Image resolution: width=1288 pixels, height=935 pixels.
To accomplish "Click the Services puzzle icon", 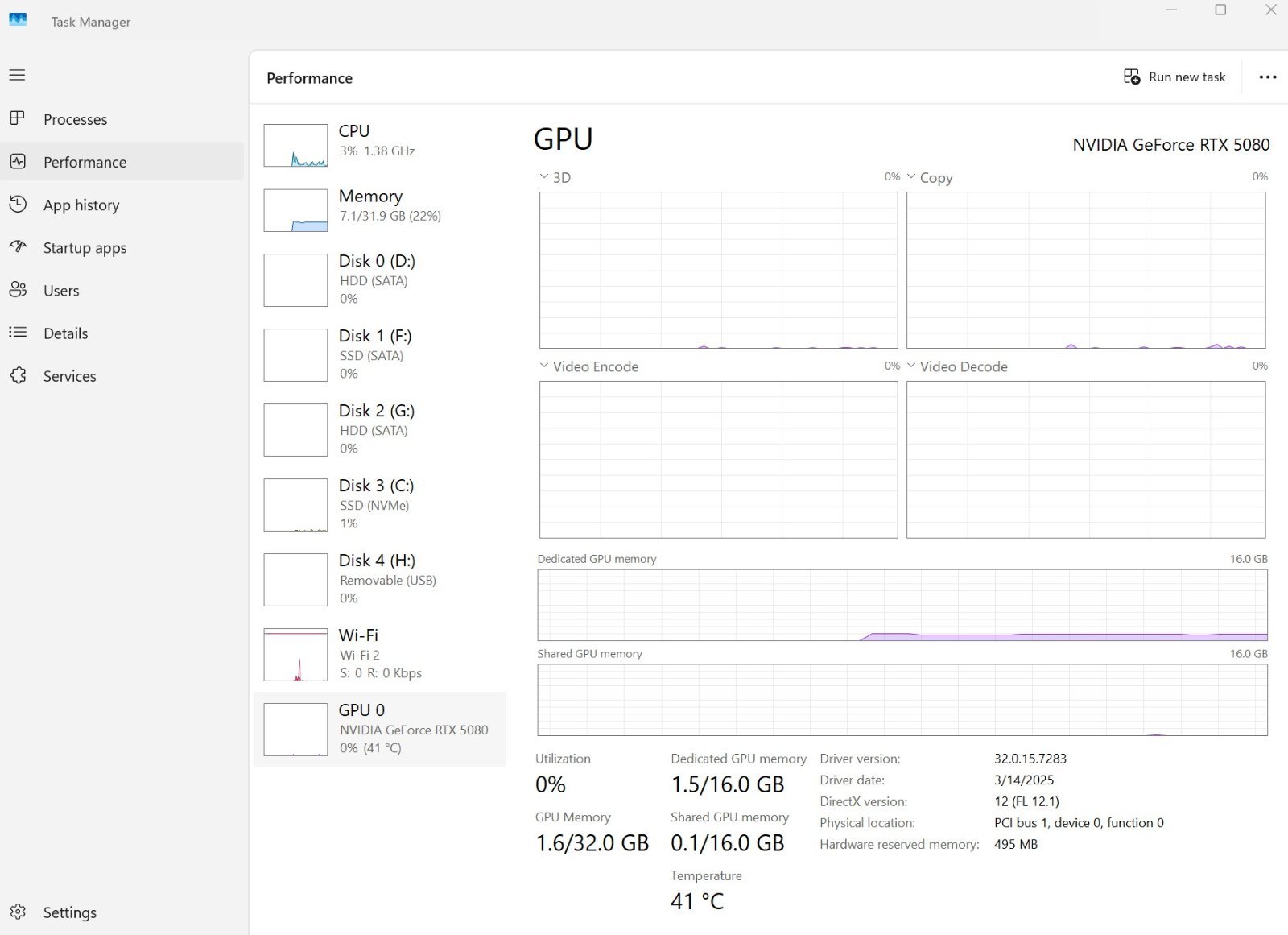I will pyautogui.click(x=17, y=375).
